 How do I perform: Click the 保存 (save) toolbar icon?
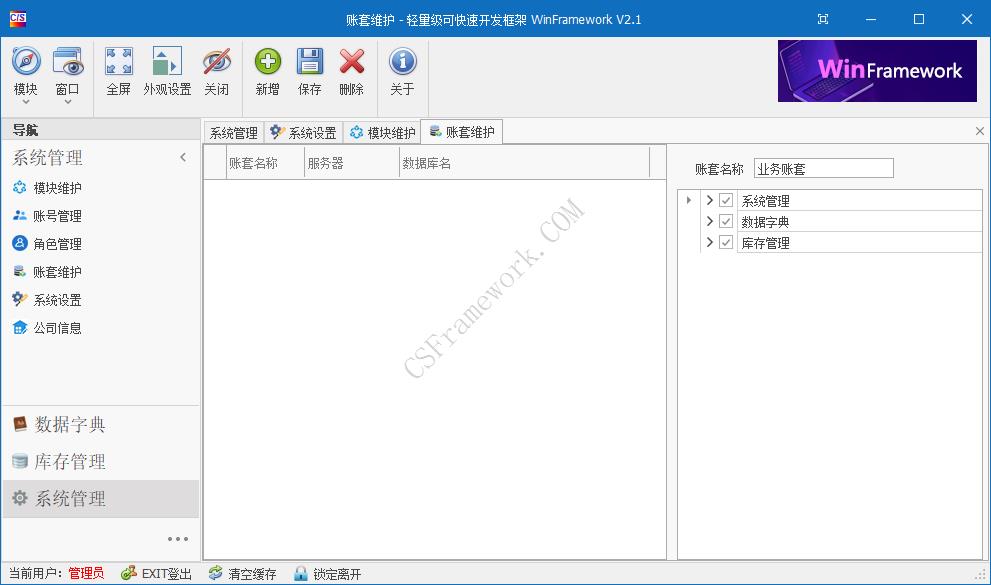[310, 70]
